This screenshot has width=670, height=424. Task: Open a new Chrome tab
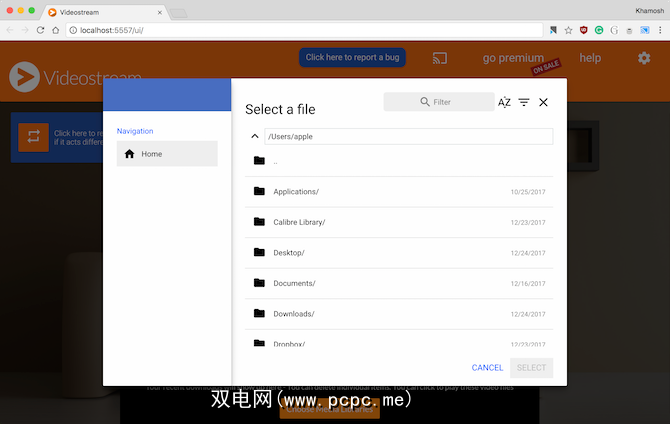[x=179, y=13]
